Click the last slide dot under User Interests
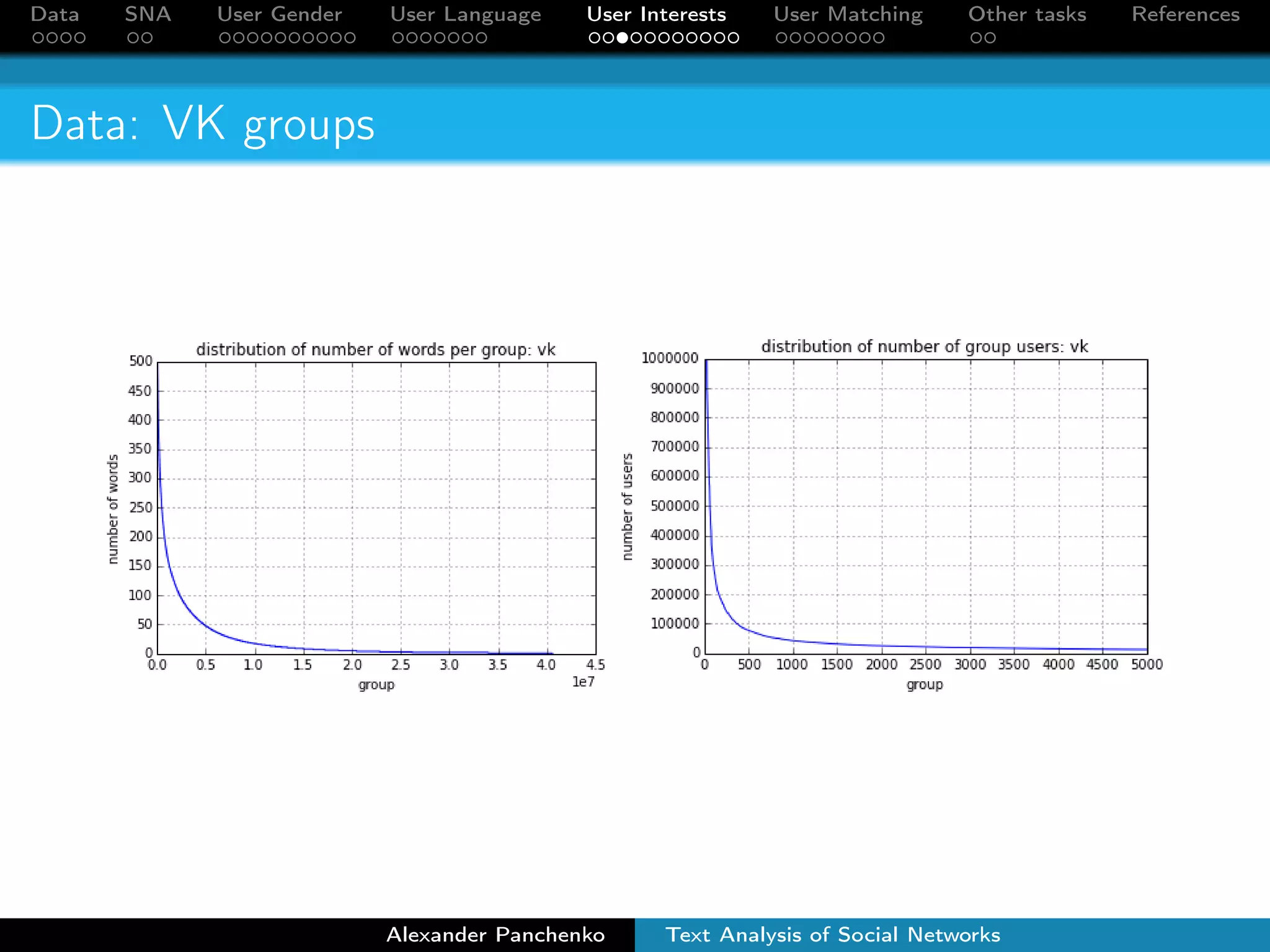The height and width of the screenshot is (952, 1270). click(733, 38)
